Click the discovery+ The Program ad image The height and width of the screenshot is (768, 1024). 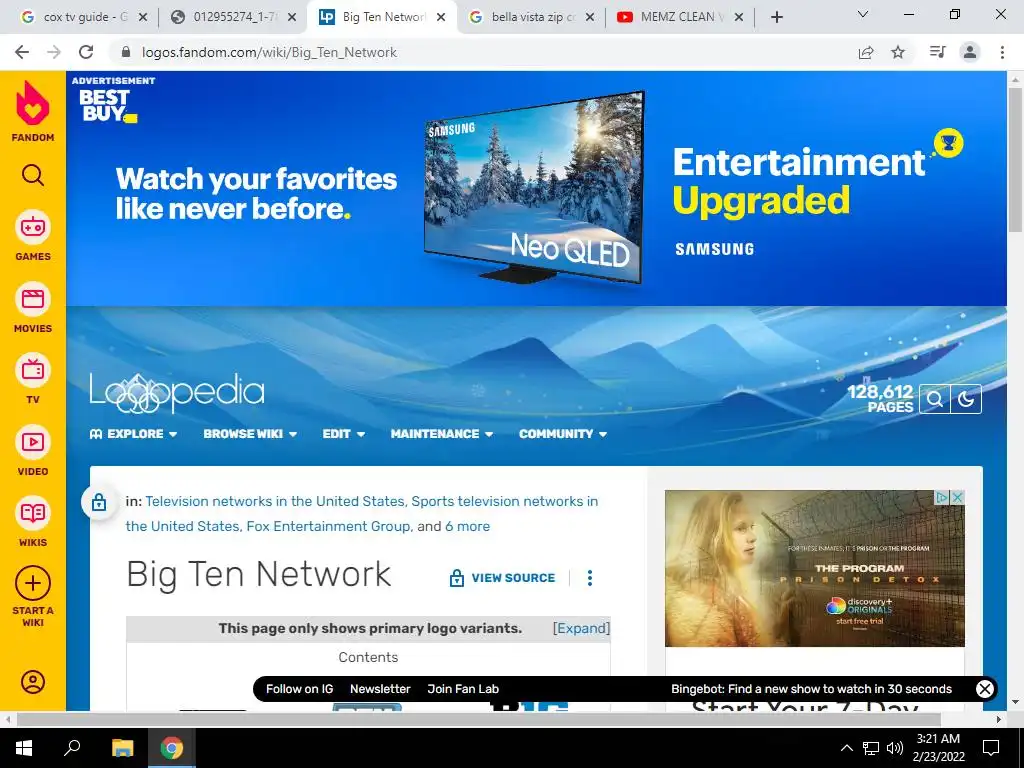coord(814,568)
